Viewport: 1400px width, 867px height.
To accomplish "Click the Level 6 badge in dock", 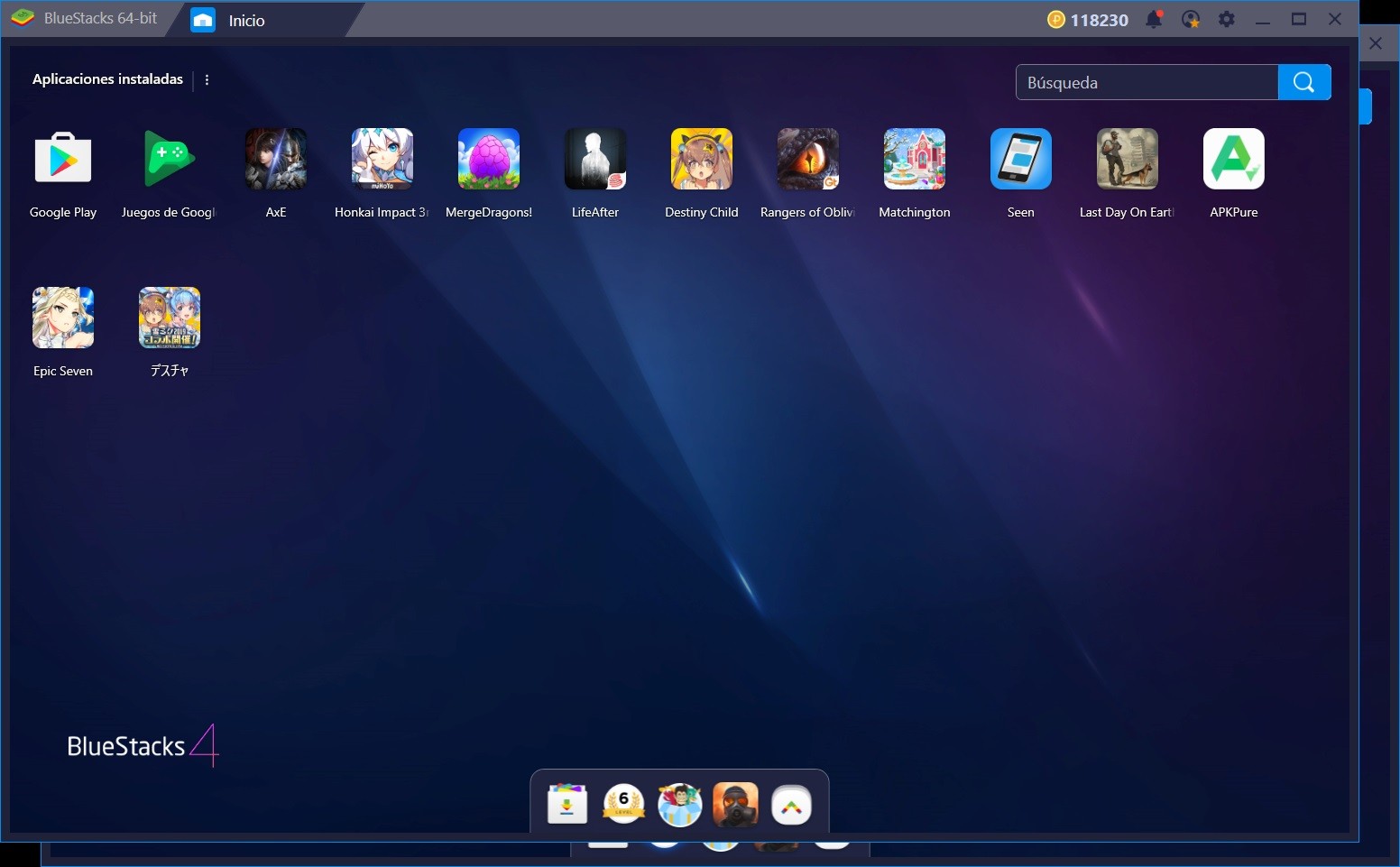I will (x=623, y=804).
